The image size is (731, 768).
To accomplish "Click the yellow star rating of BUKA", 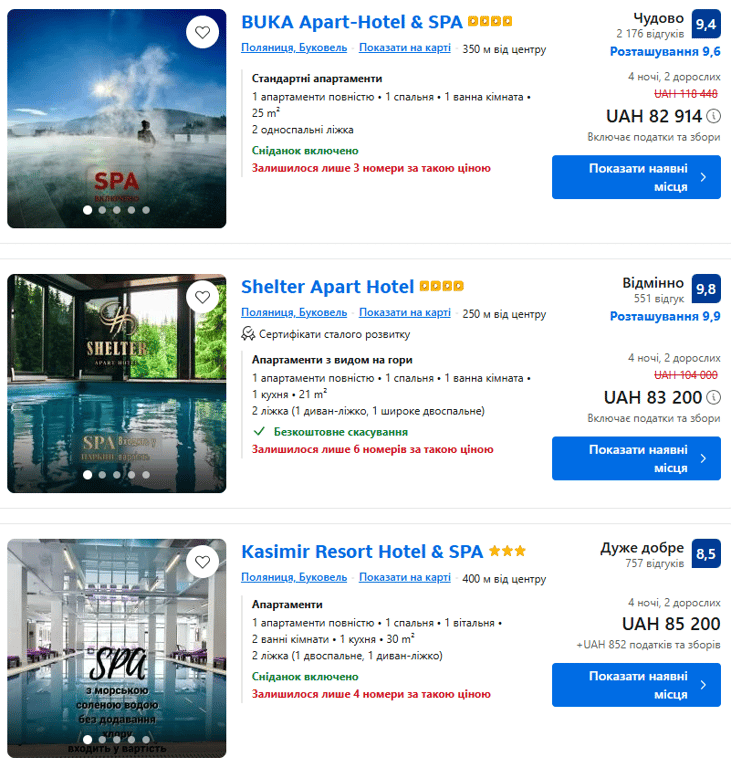I will pos(490,21).
